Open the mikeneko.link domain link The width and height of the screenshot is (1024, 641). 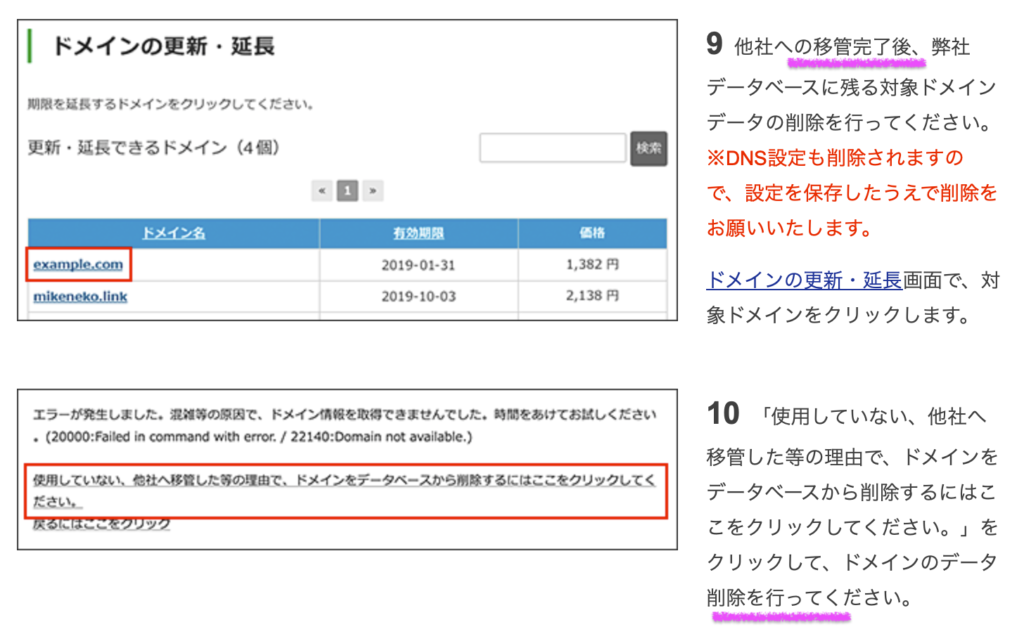click(x=80, y=297)
